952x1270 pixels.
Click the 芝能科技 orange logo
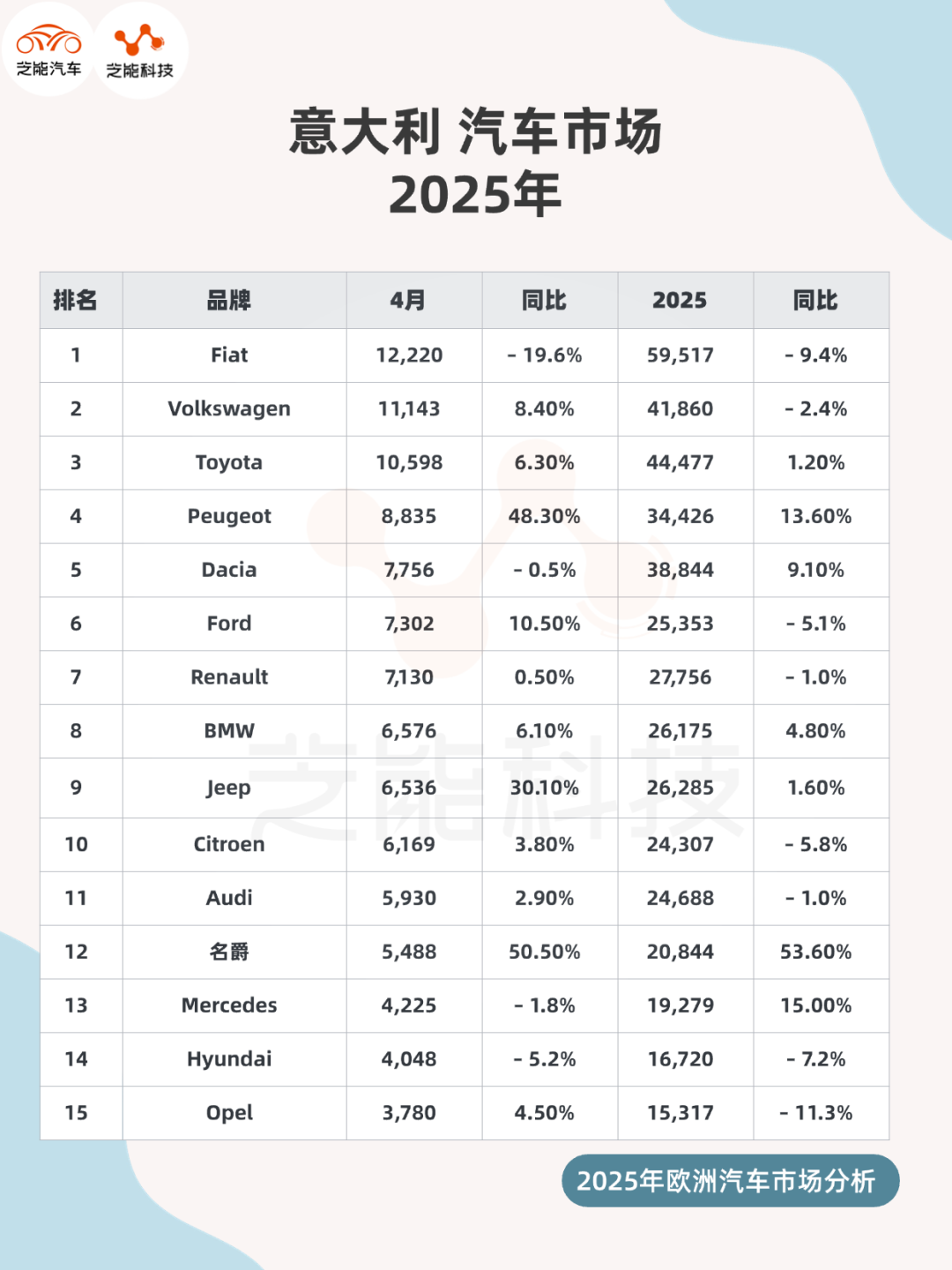click(140, 49)
